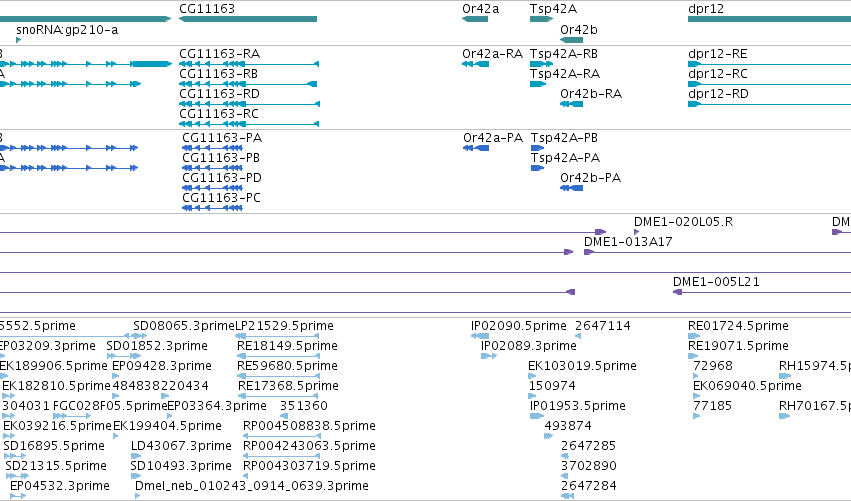
Task: Select the RP004303719.5prime EST label
Action: (x=309, y=467)
